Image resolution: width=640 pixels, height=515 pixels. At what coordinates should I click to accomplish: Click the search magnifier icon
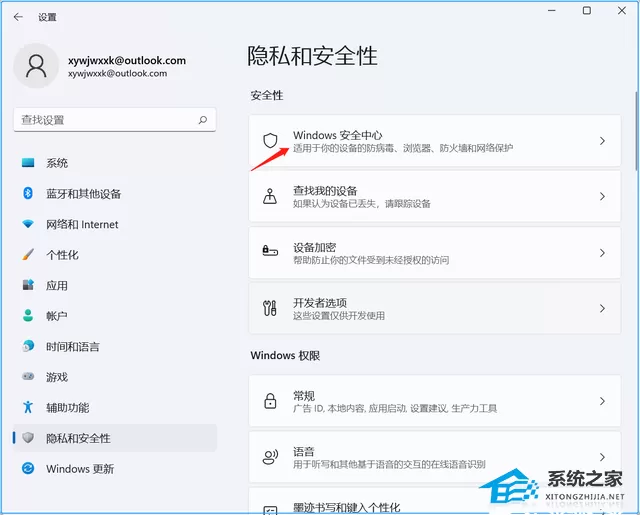click(x=203, y=120)
